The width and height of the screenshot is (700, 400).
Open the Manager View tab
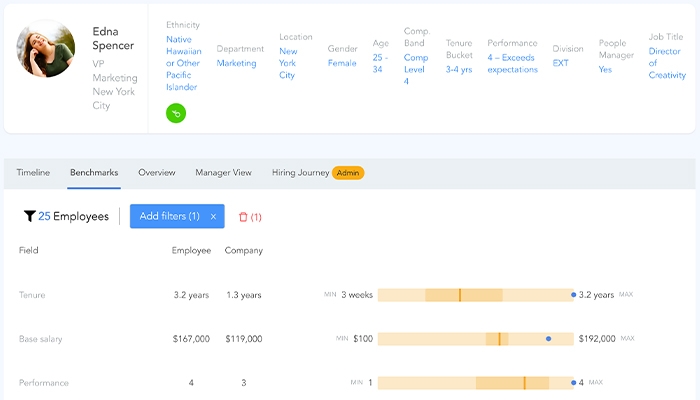click(223, 173)
